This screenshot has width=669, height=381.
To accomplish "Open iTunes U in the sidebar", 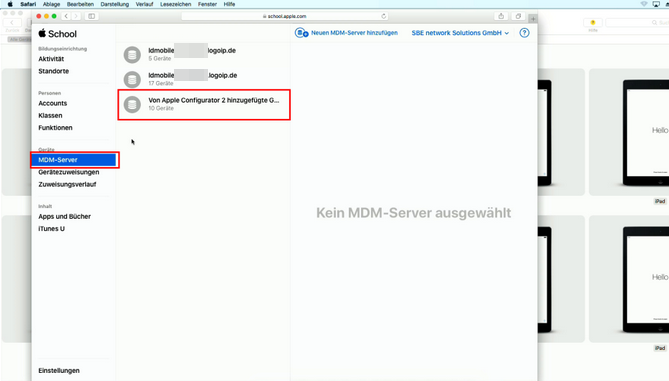I will [52, 229].
